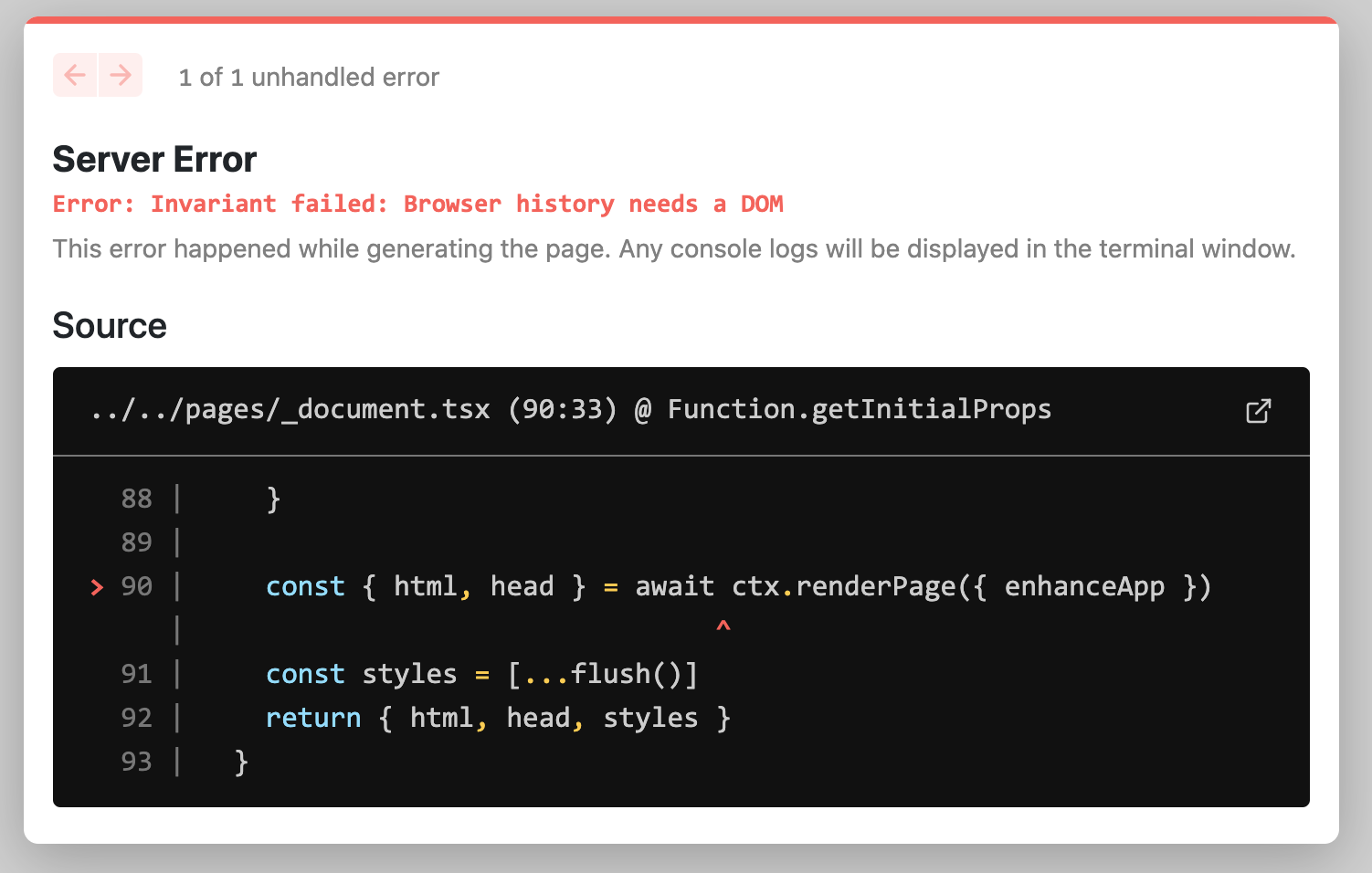The width and height of the screenshot is (1372, 873).
Task: Click the red caret under renderPage call
Action: [723, 626]
